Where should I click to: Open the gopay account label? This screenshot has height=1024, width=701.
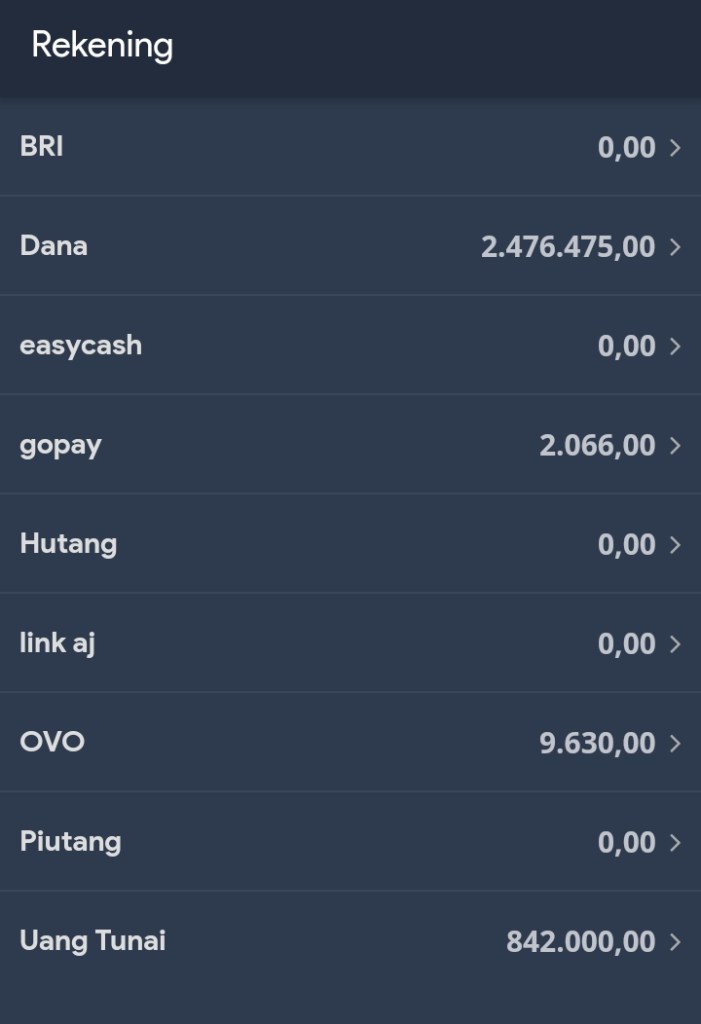tap(61, 445)
